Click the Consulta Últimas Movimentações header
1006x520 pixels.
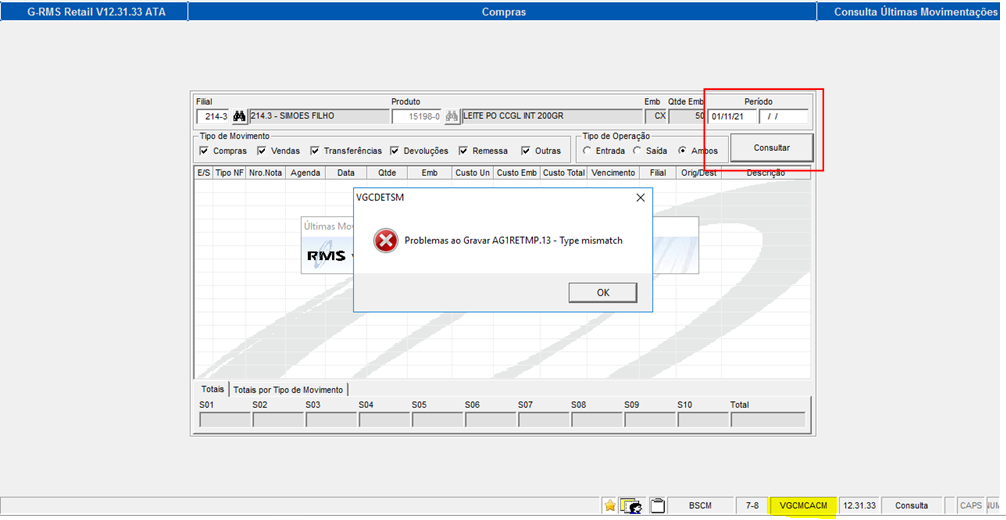tap(916, 12)
